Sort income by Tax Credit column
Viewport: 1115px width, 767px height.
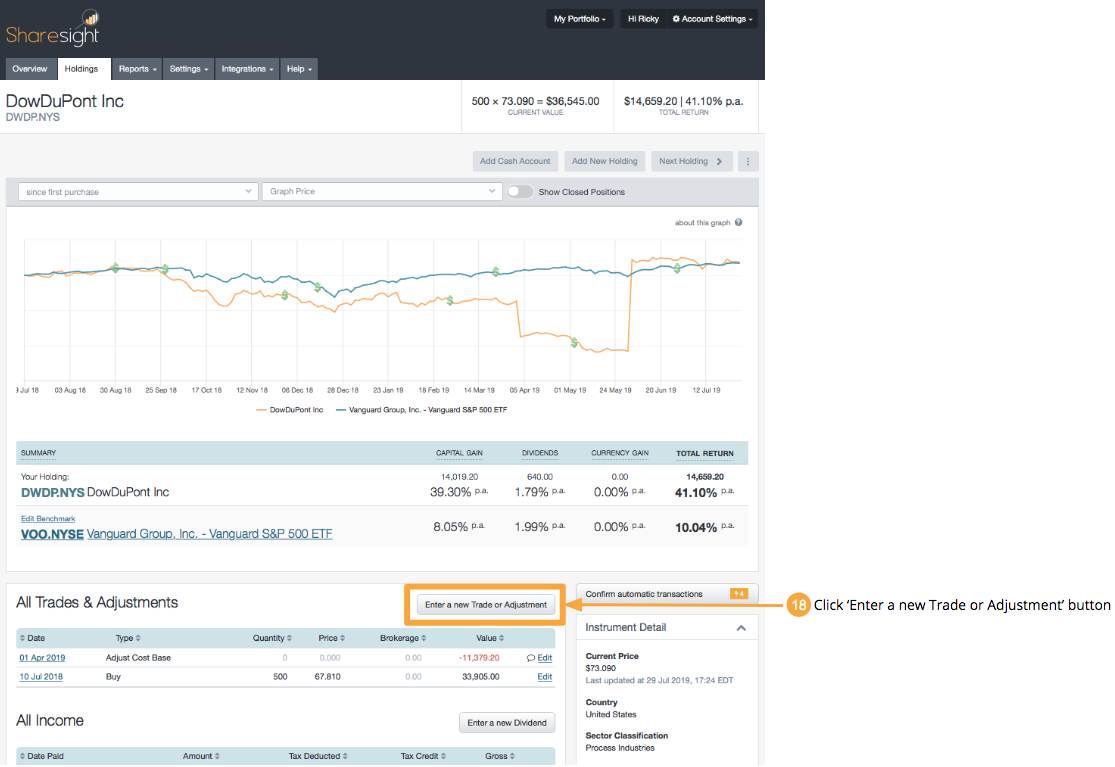(x=423, y=756)
